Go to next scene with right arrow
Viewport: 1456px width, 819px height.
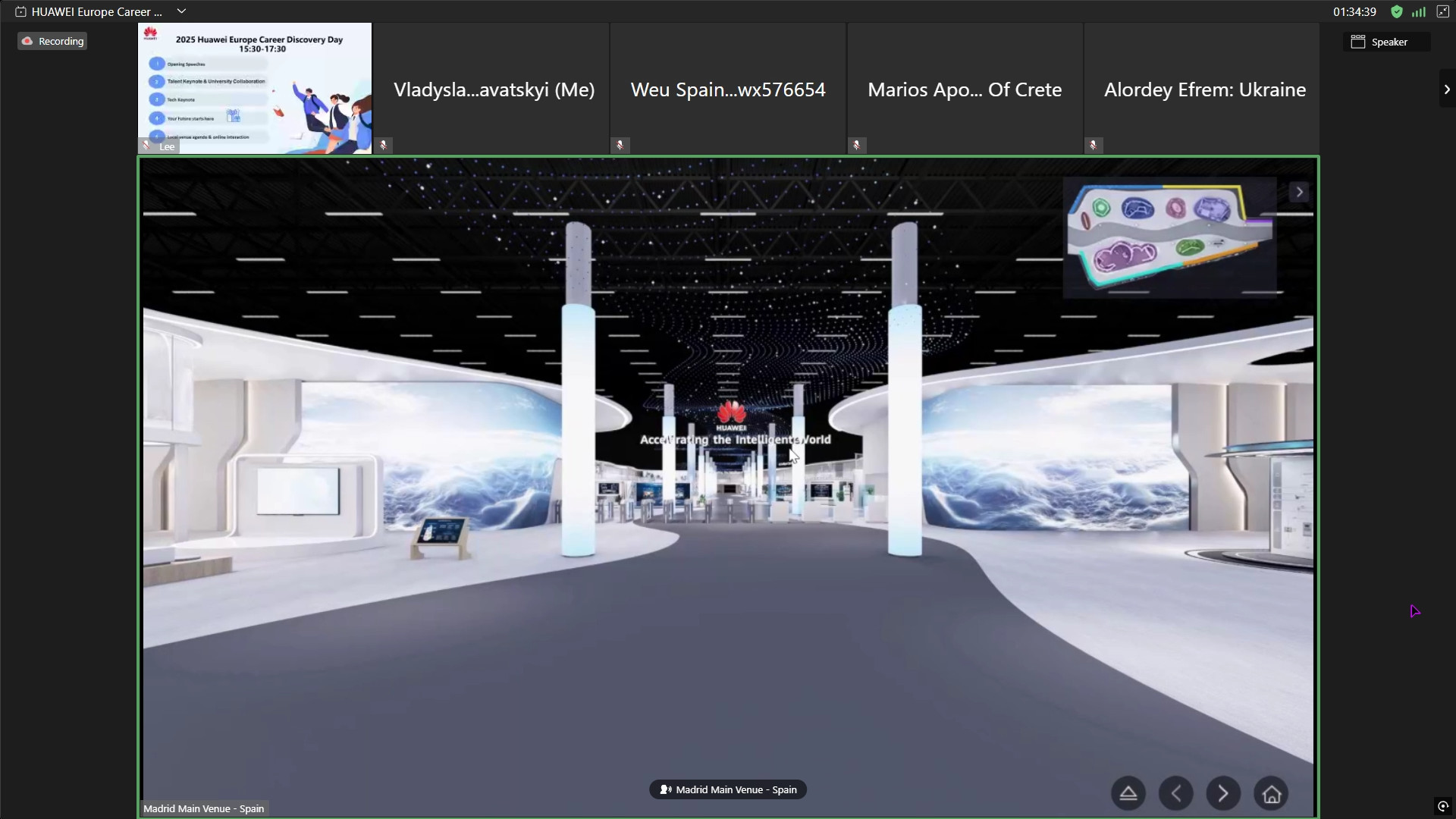coord(1223,793)
